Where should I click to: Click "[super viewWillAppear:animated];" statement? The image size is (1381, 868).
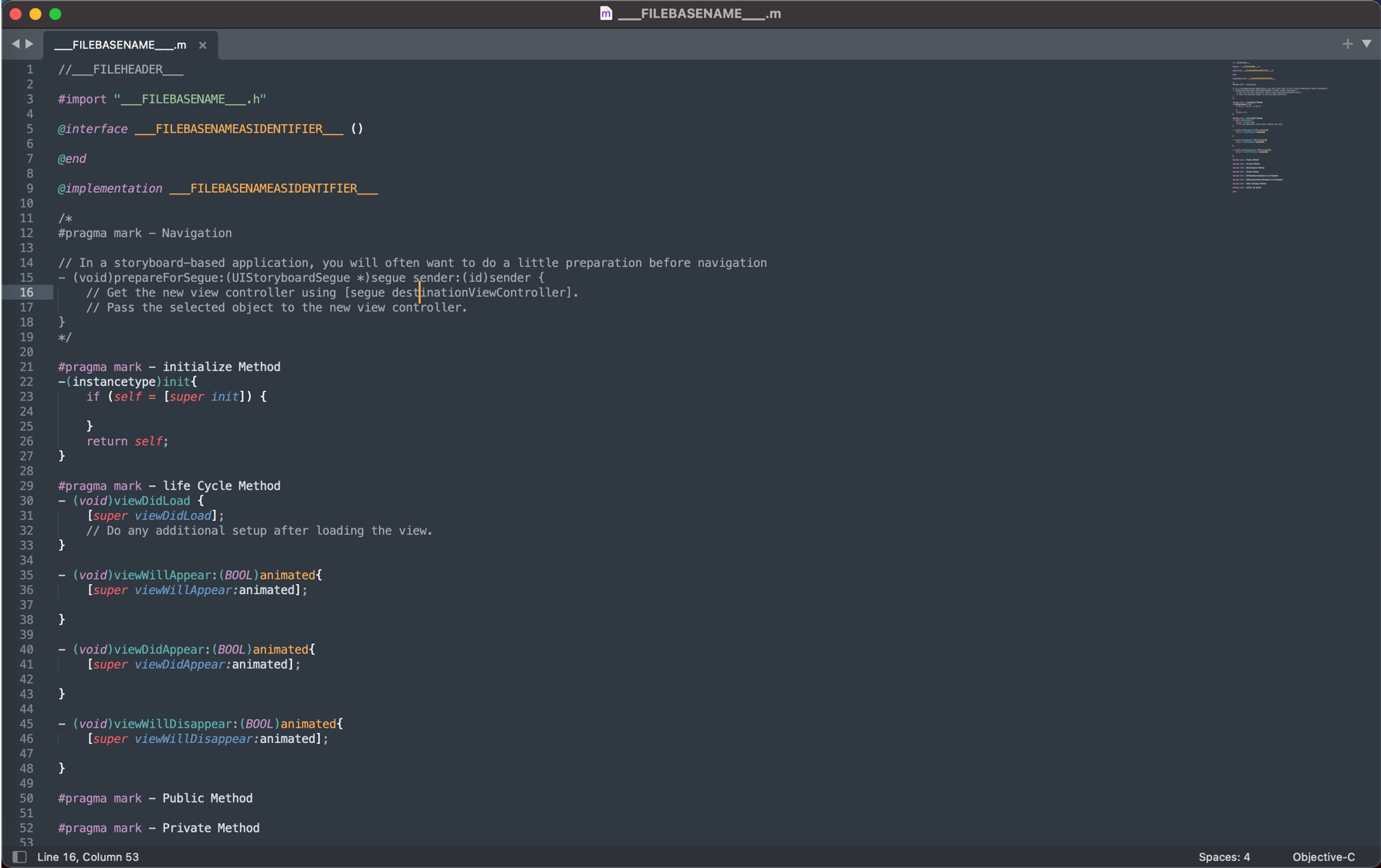[197, 590]
